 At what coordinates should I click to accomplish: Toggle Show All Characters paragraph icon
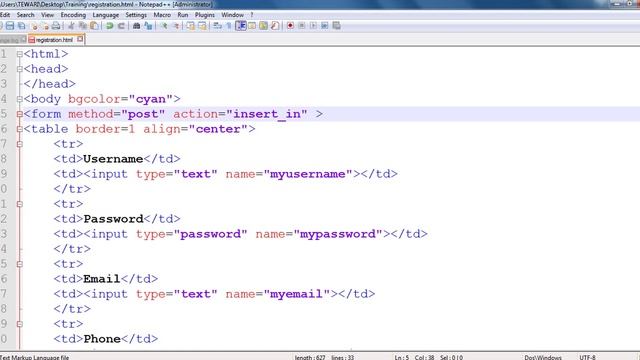[229, 26]
